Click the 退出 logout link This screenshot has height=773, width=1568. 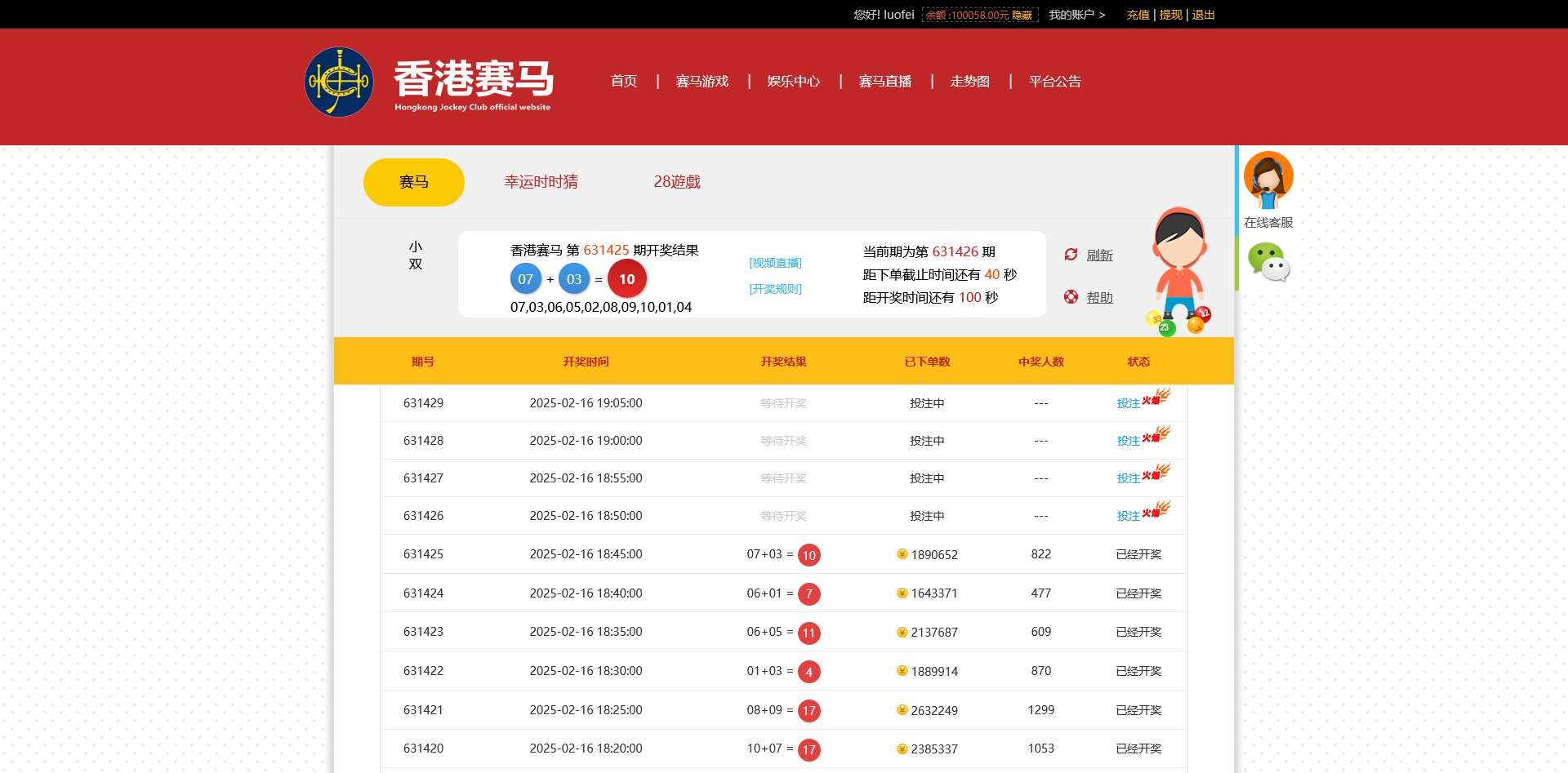[x=1203, y=15]
